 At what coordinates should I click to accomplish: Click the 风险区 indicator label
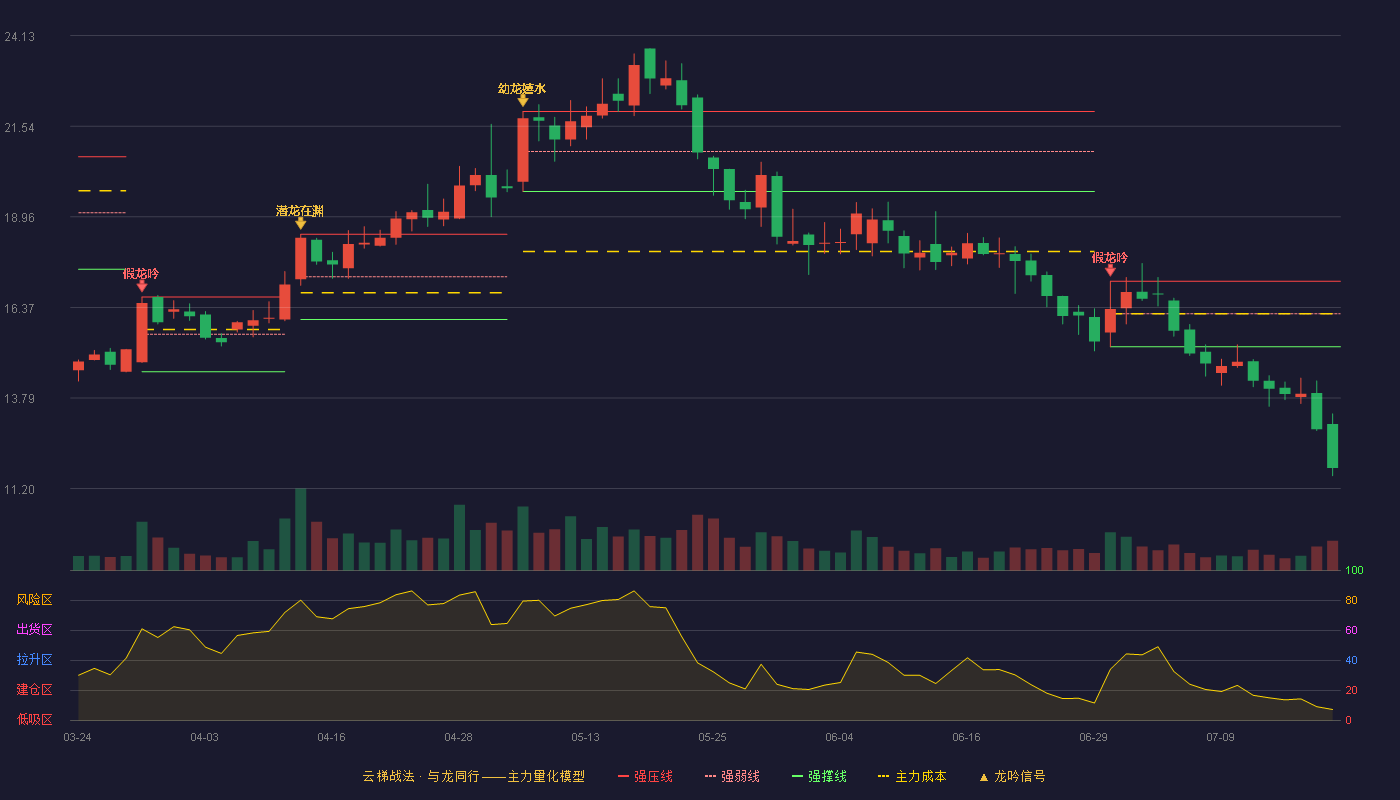click(34, 600)
